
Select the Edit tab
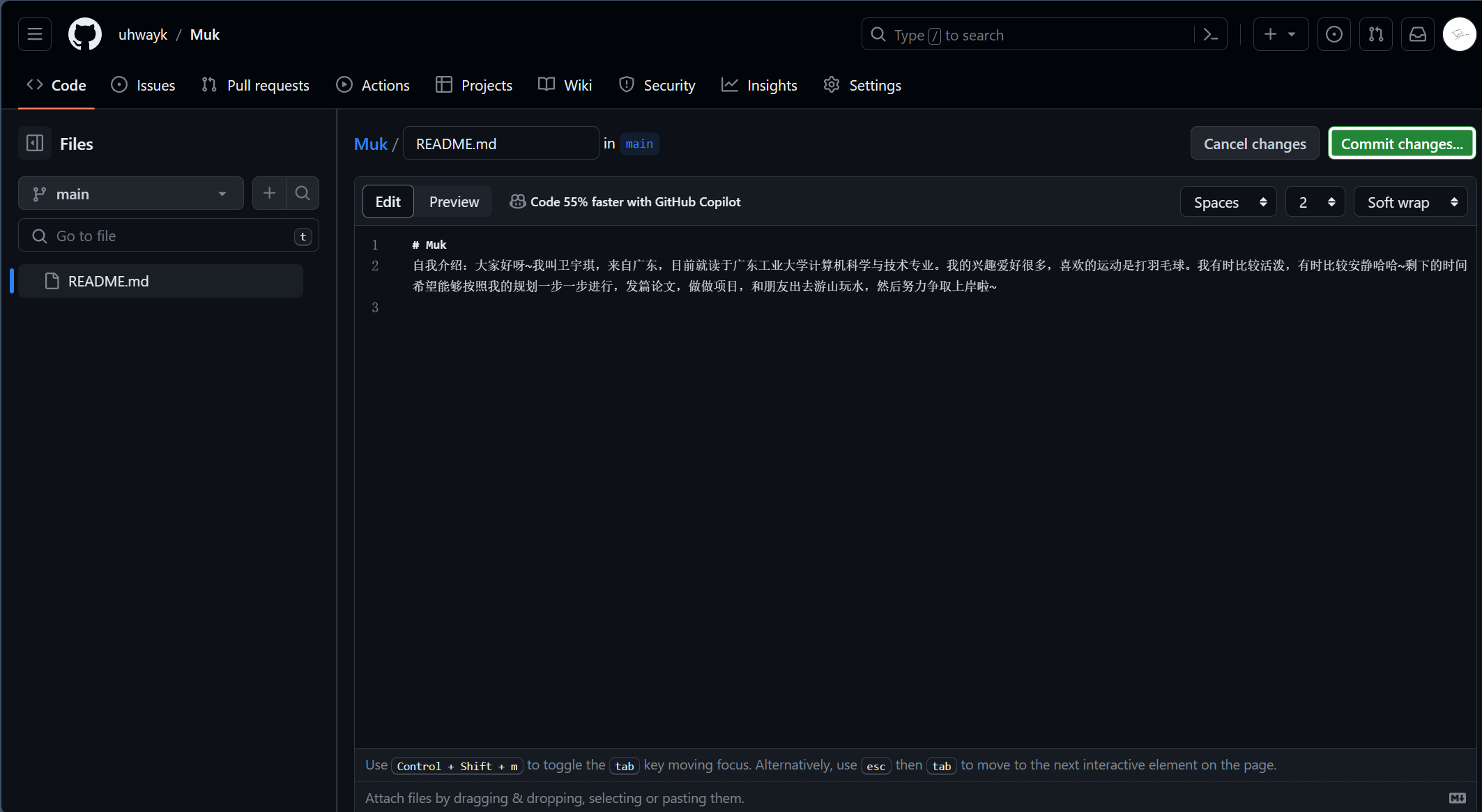click(388, 201)
